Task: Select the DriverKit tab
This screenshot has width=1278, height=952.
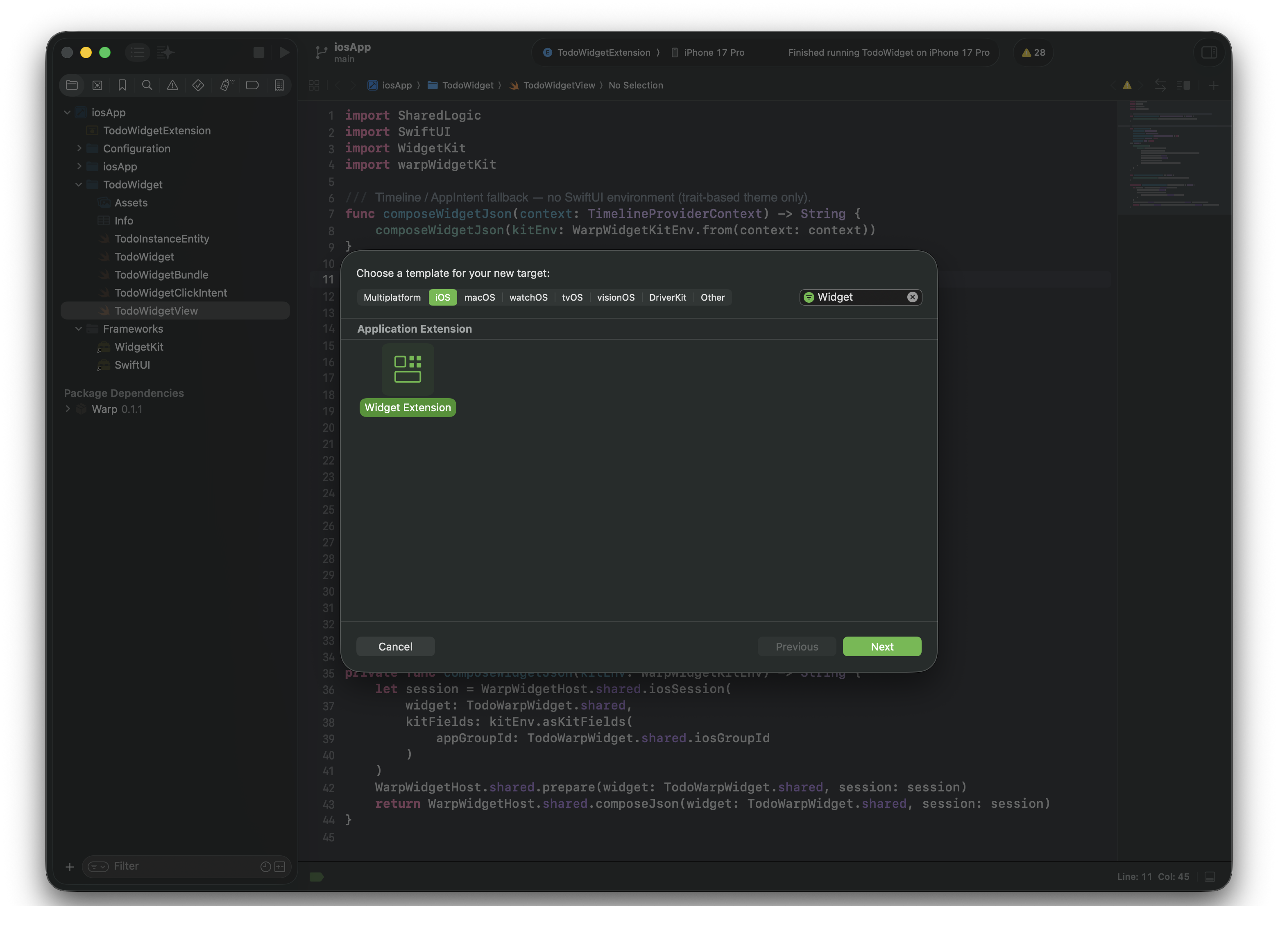Action: pyautogui.click(x=667, y=297)
